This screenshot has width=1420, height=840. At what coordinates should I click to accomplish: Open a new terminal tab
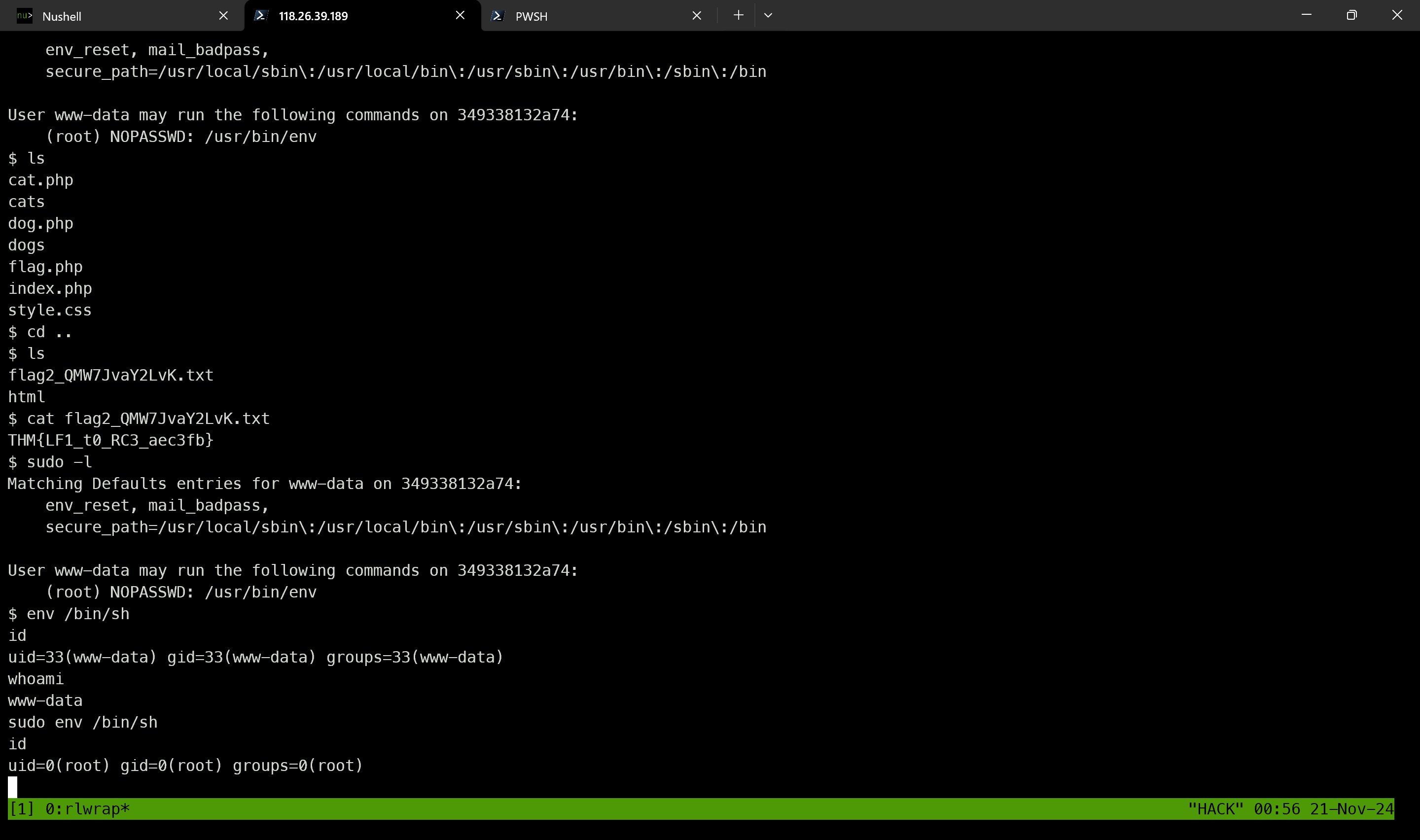tap(738, 15)
